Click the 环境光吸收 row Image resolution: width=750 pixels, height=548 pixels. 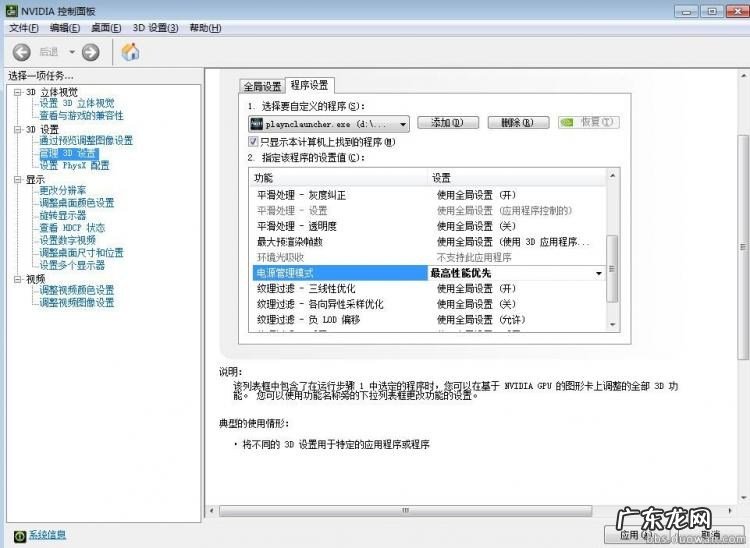tap(428, 257)
